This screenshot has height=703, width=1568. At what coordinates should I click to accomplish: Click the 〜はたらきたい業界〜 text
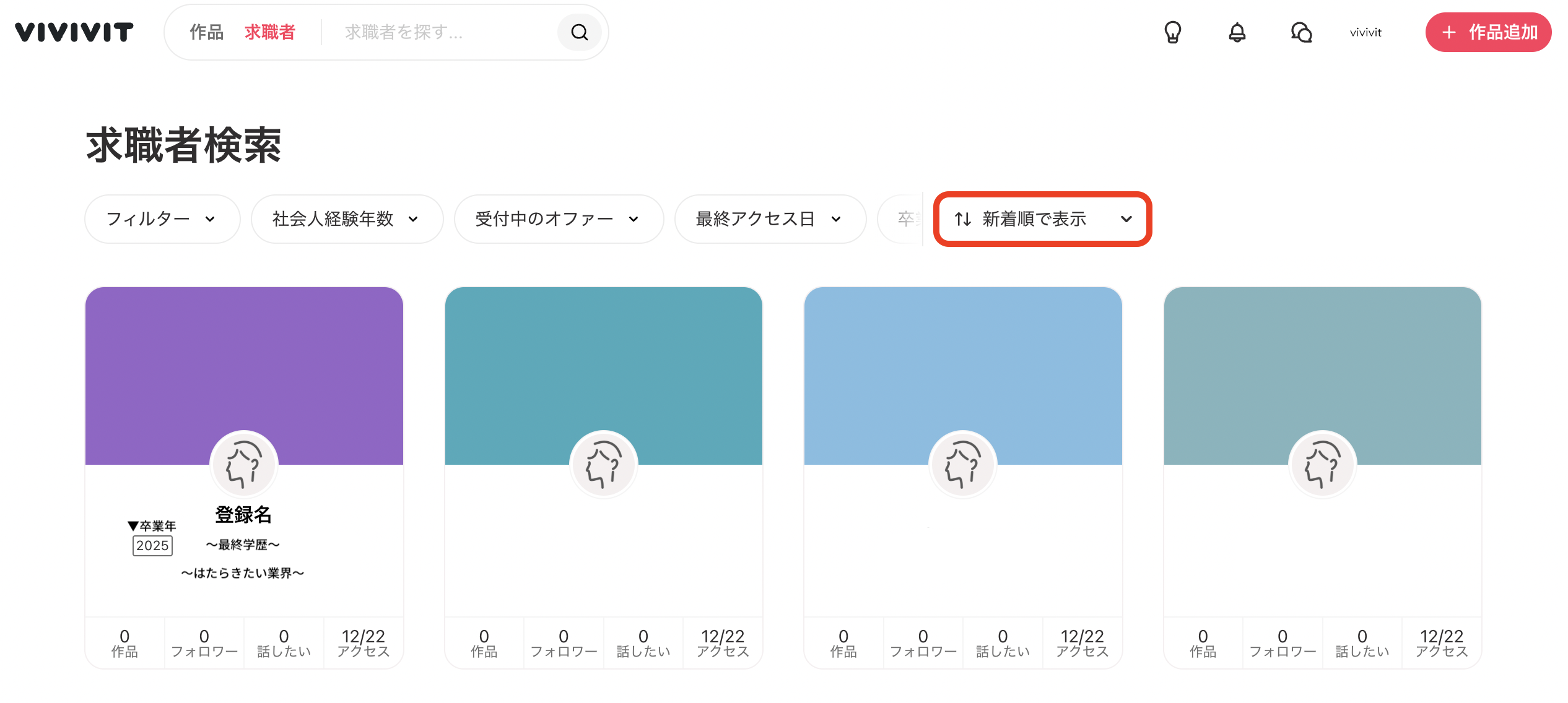[x=243, y=573]
